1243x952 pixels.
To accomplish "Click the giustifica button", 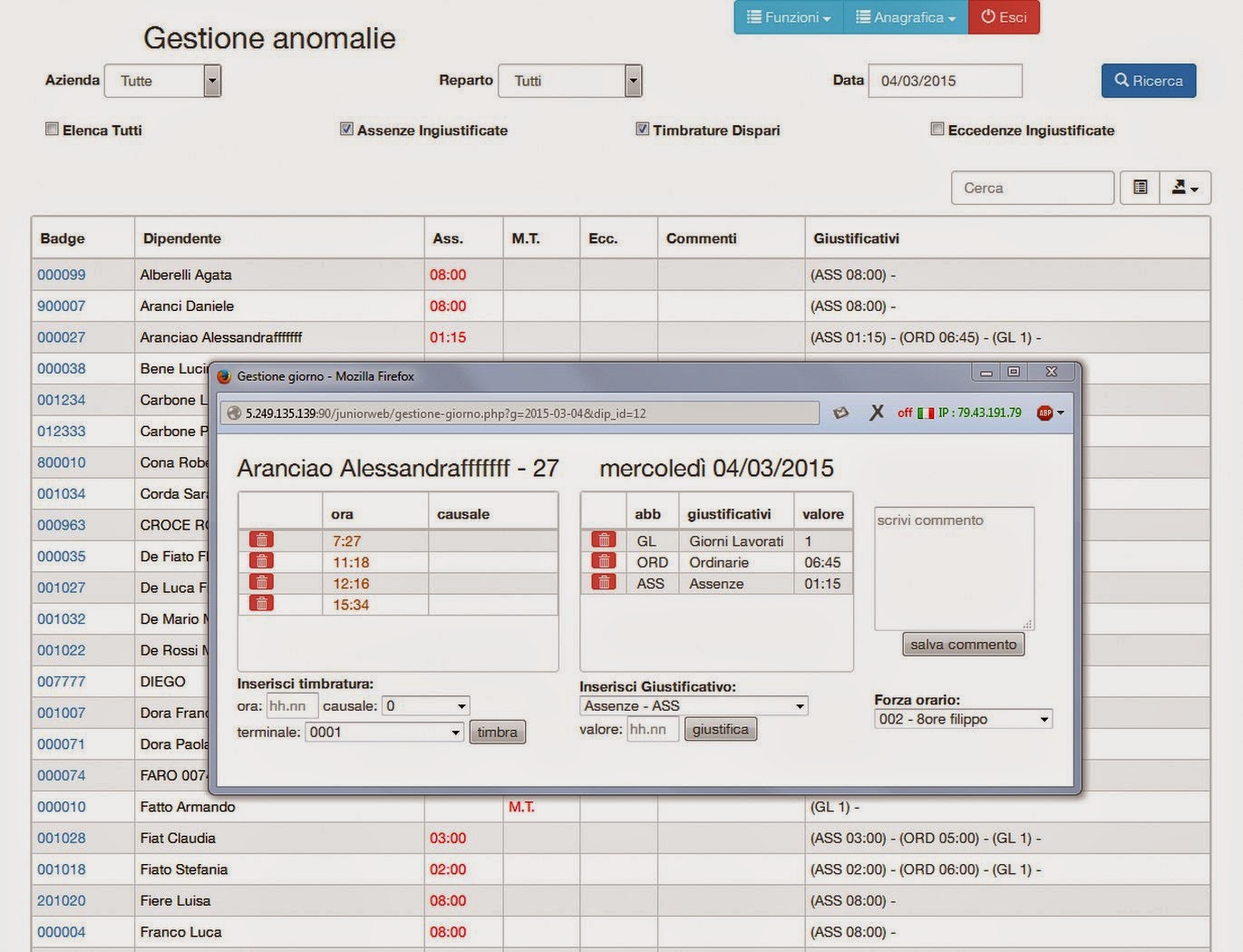I will 720,729.
